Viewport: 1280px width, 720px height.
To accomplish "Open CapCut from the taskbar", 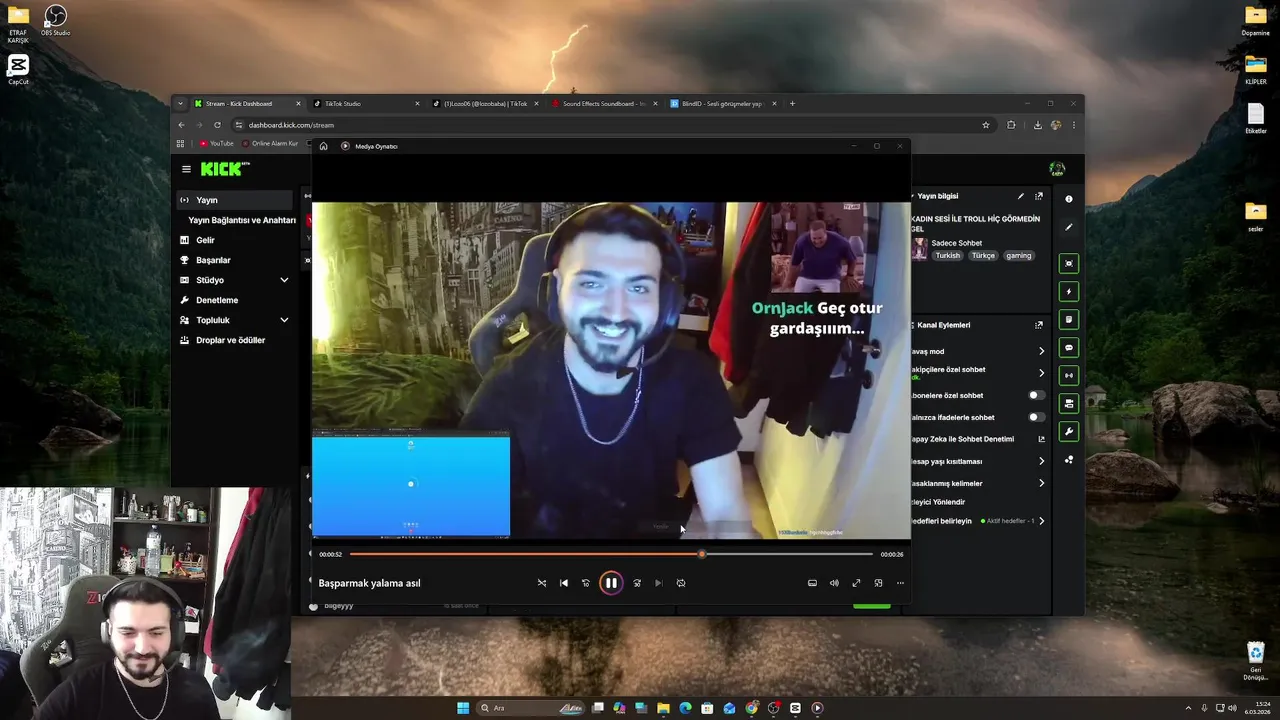I will (x=795, y=708).
